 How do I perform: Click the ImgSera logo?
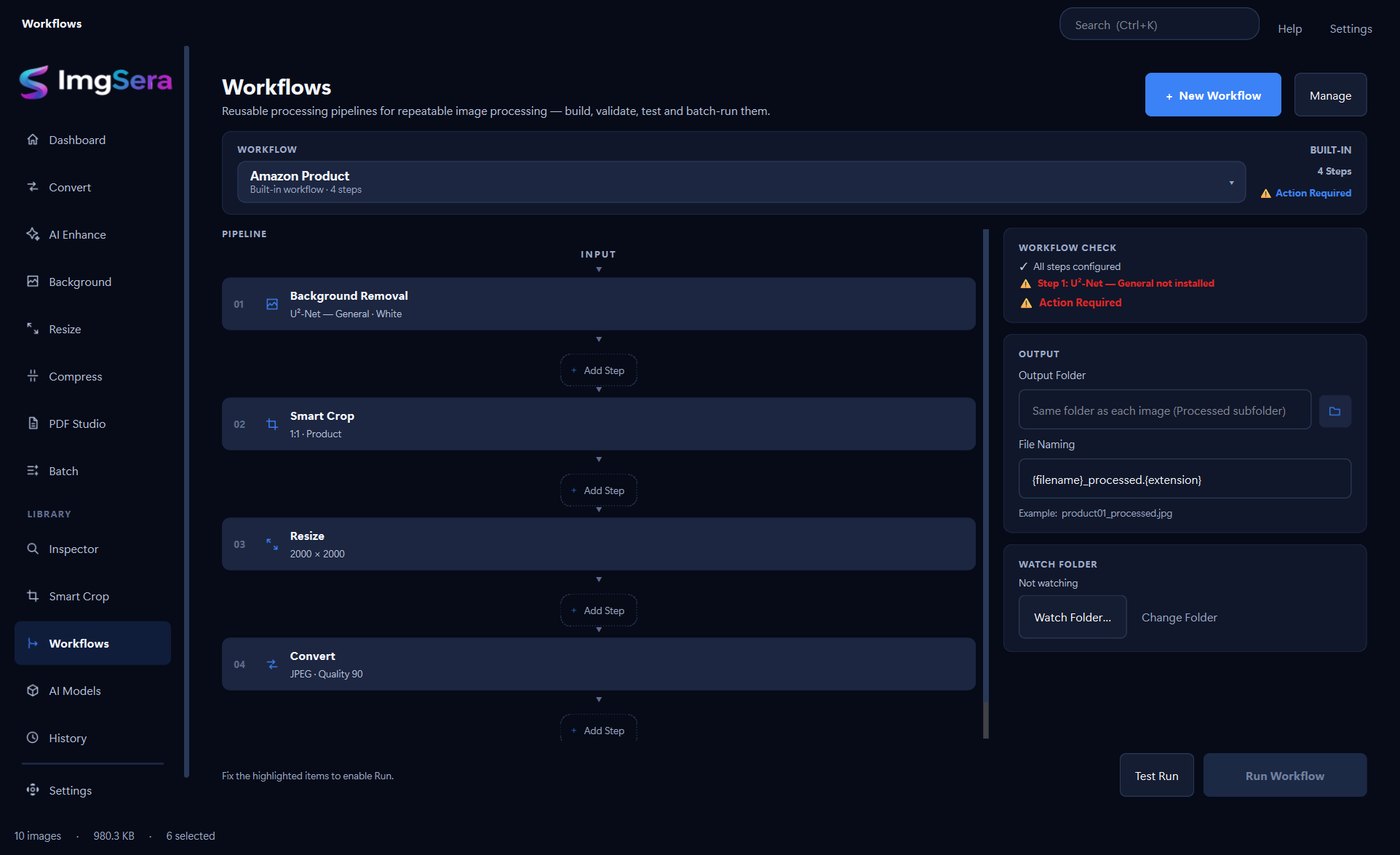[x=96, y=82]
